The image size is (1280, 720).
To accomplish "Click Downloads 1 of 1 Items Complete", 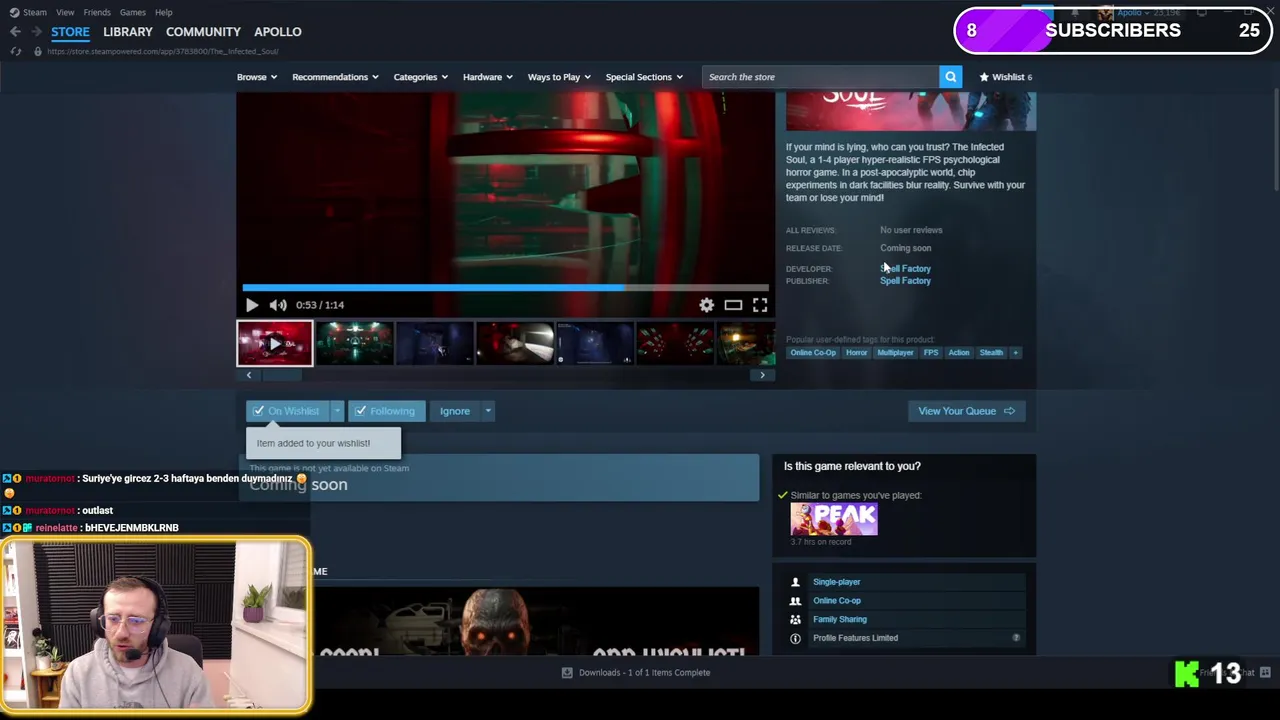I will click(644, 673).
